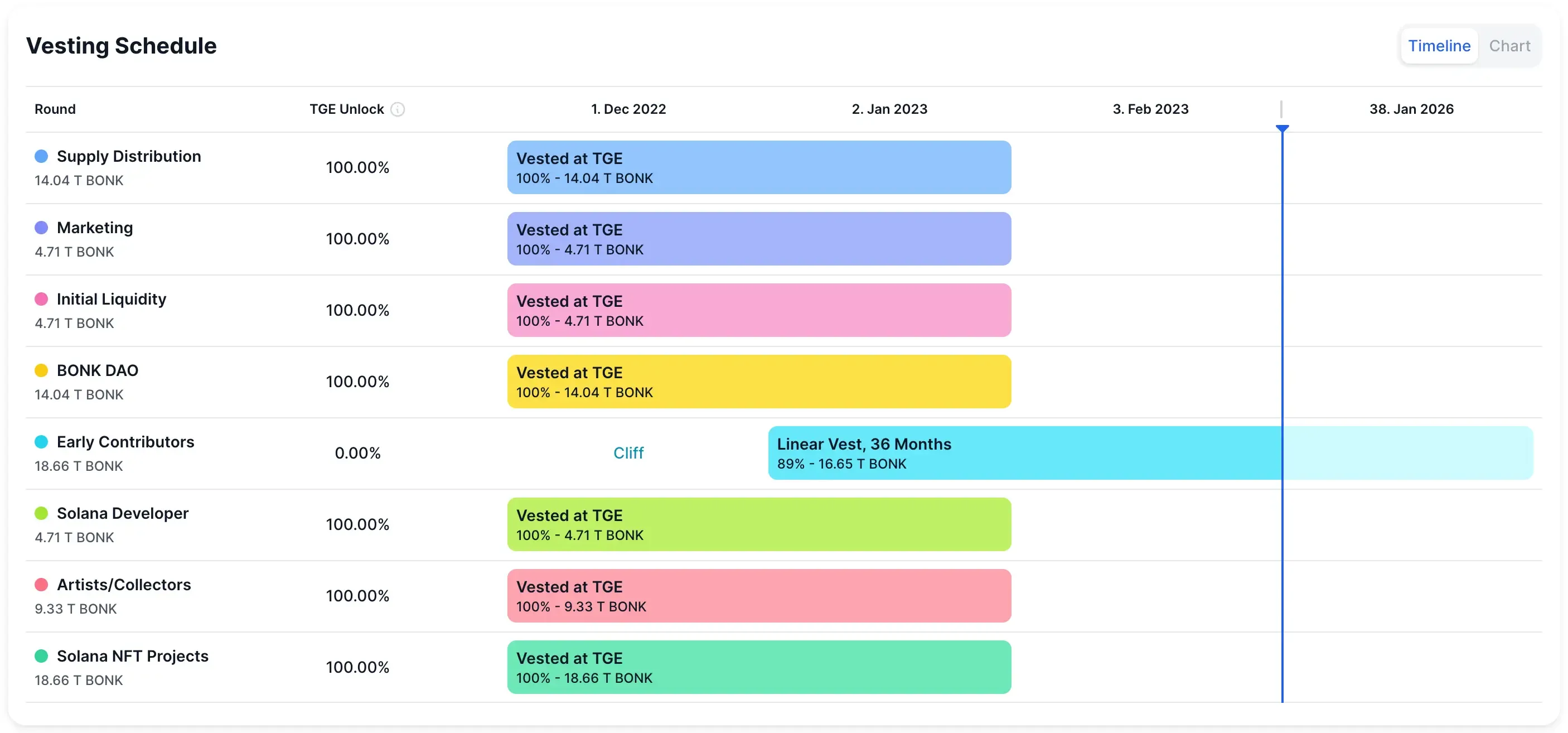The image size is (1568, 733).
Task: Click the Round column header
Action: coord(55,109)
